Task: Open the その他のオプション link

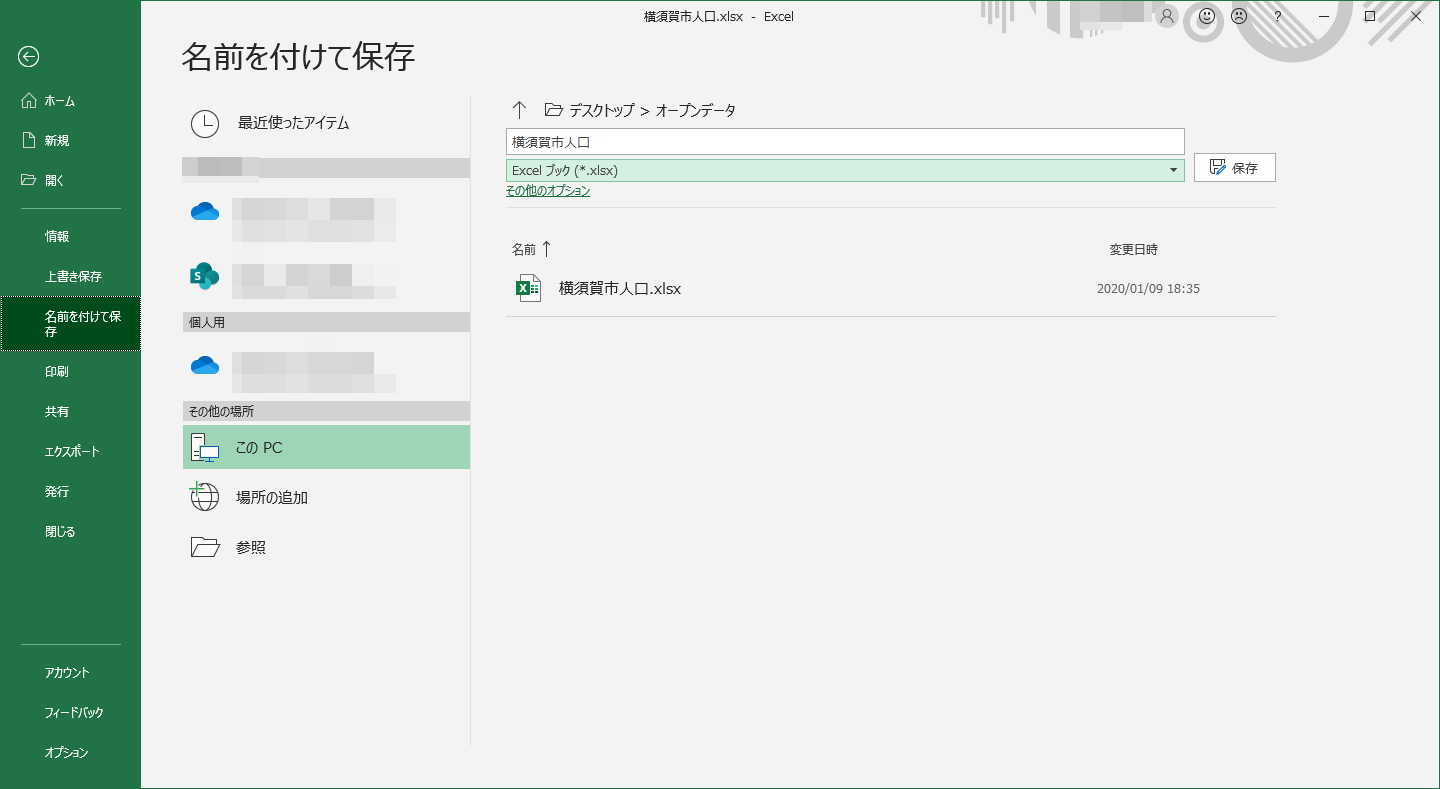Action: 547,191
